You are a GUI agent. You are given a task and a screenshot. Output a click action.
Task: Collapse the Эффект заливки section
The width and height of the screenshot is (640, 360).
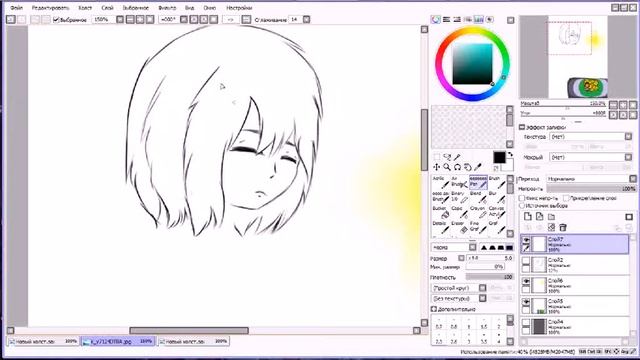[522, 127]
